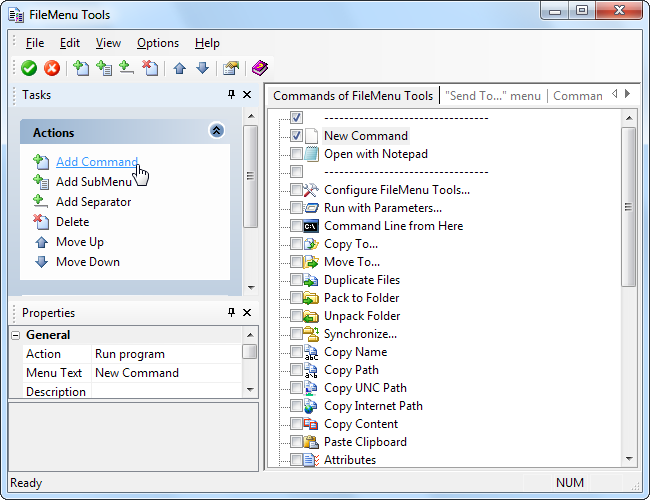650x500 pixels.
Task: Enable the Copy To checkbox
Action: click(296, 244)
